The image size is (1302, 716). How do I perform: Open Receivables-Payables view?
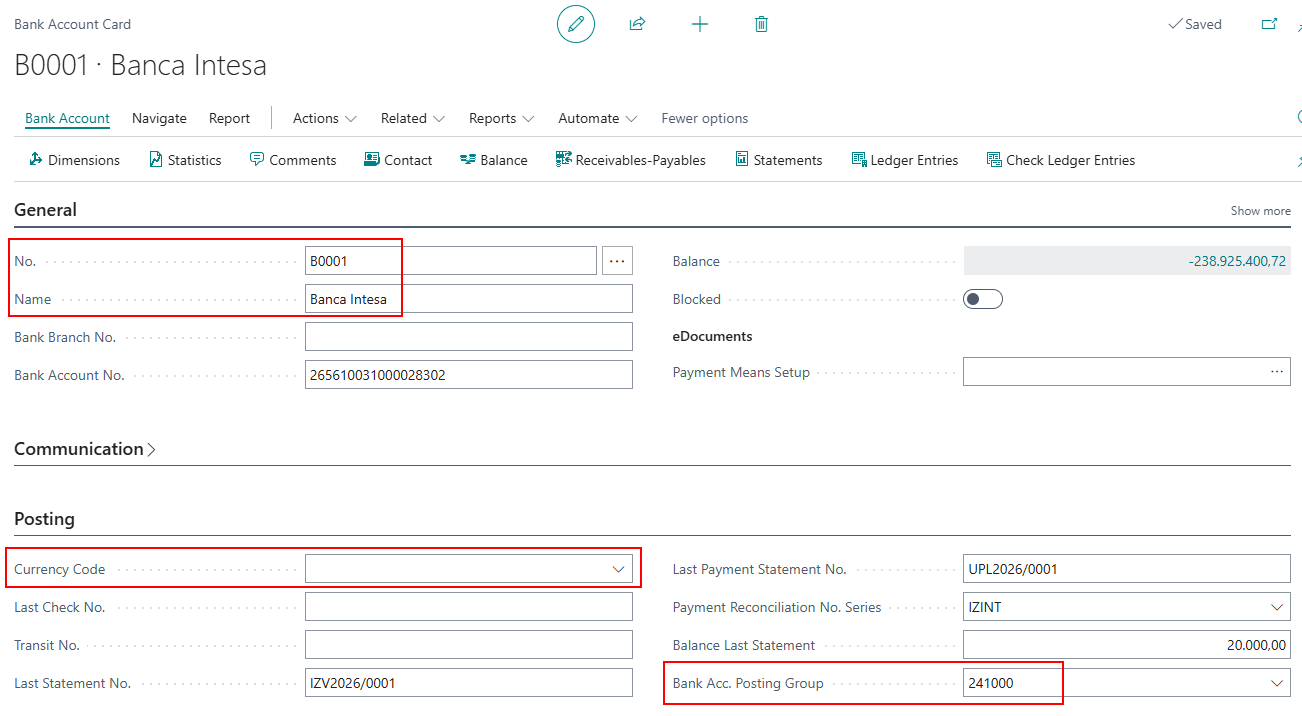(x=630, y=160)
